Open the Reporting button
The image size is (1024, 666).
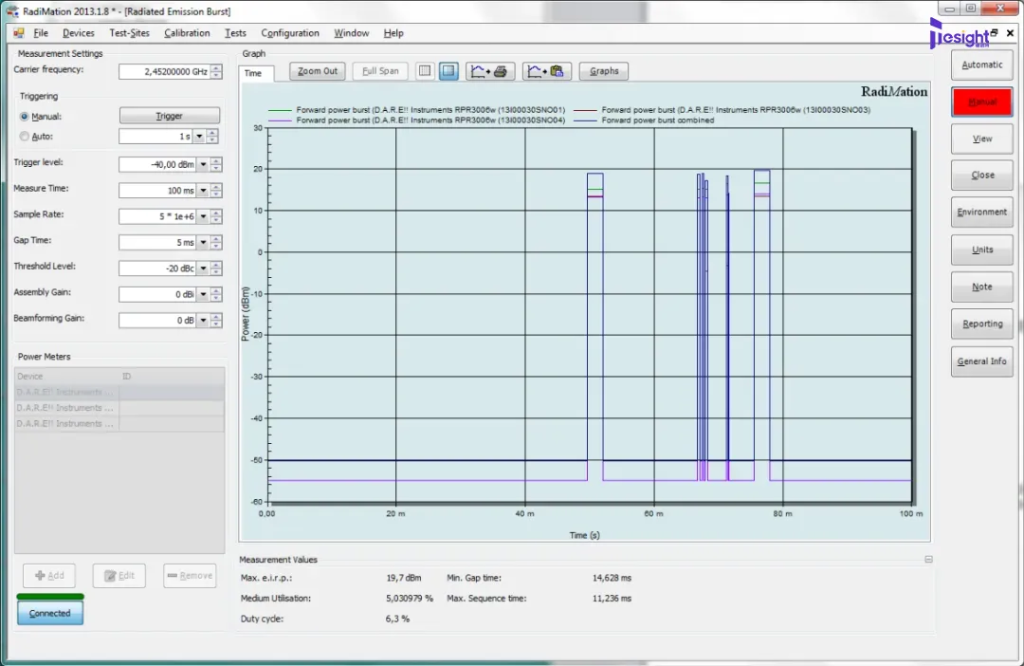pyautogui.click(x=982, y=324)
